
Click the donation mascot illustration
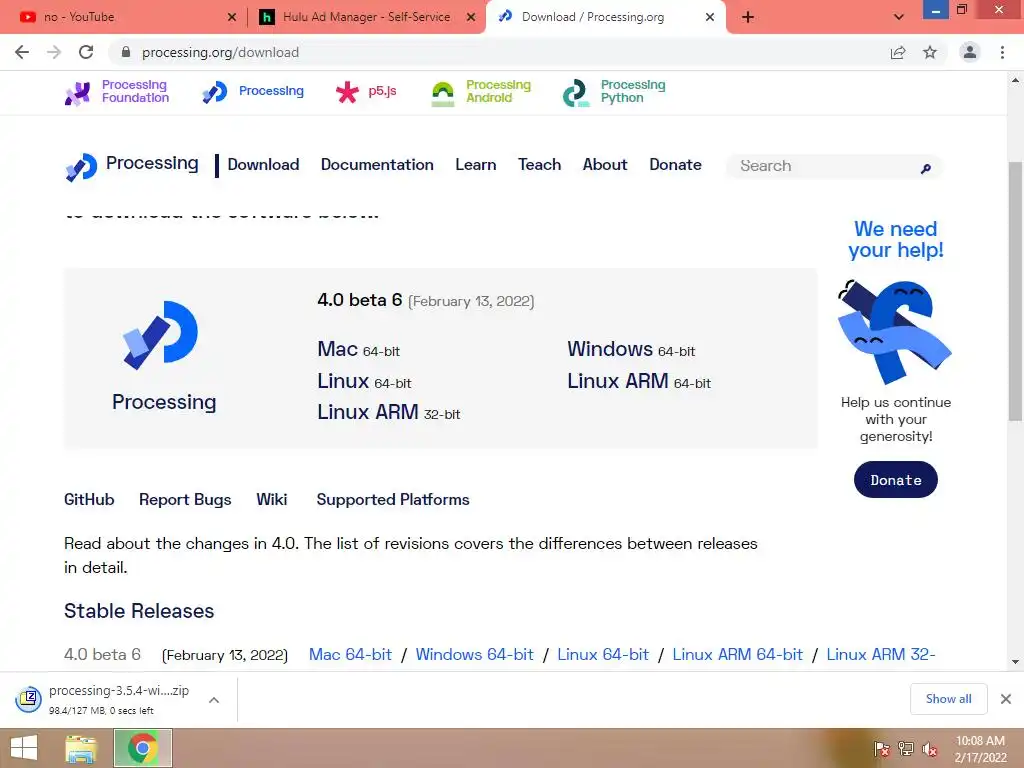pyautogui.click(x=895, y=332)
